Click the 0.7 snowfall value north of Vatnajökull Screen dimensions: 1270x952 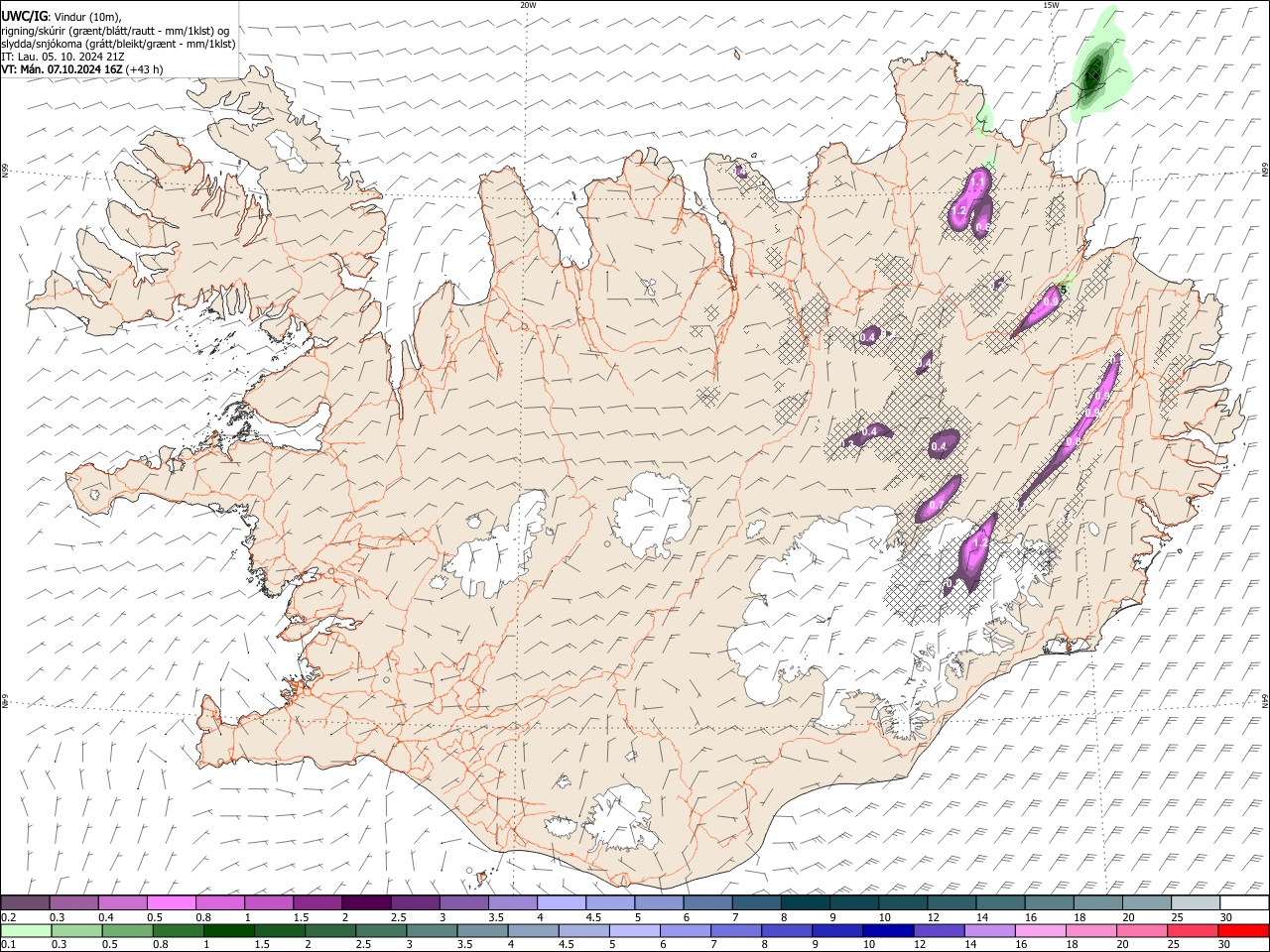tap(935, 505)
